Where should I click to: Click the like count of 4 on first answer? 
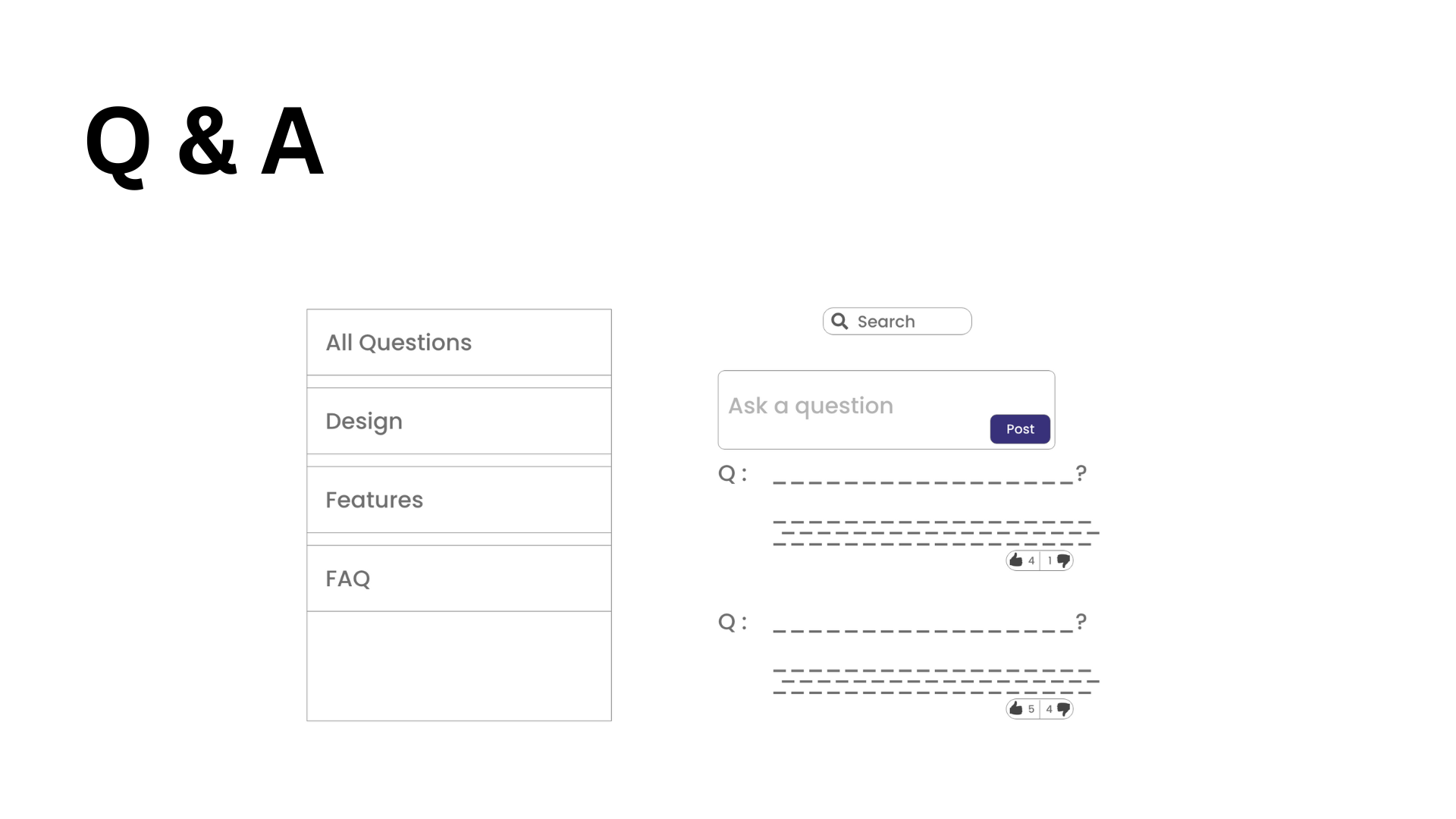(x=1031, y=561)
